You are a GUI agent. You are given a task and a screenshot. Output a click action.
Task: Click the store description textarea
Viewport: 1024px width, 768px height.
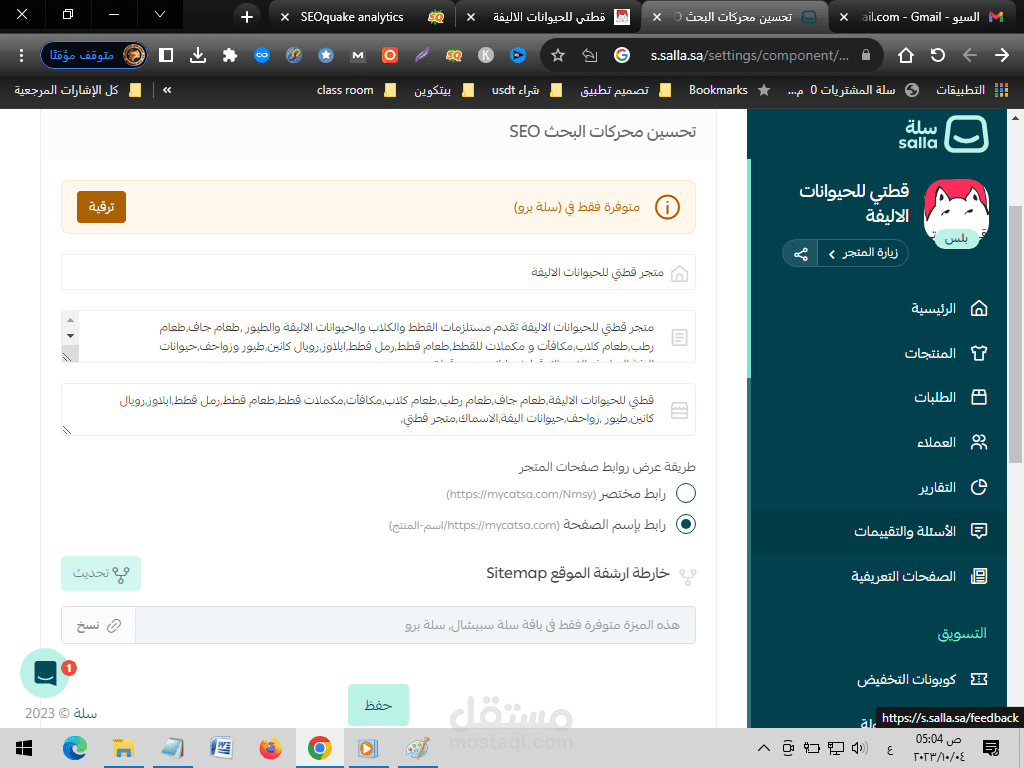378,336
